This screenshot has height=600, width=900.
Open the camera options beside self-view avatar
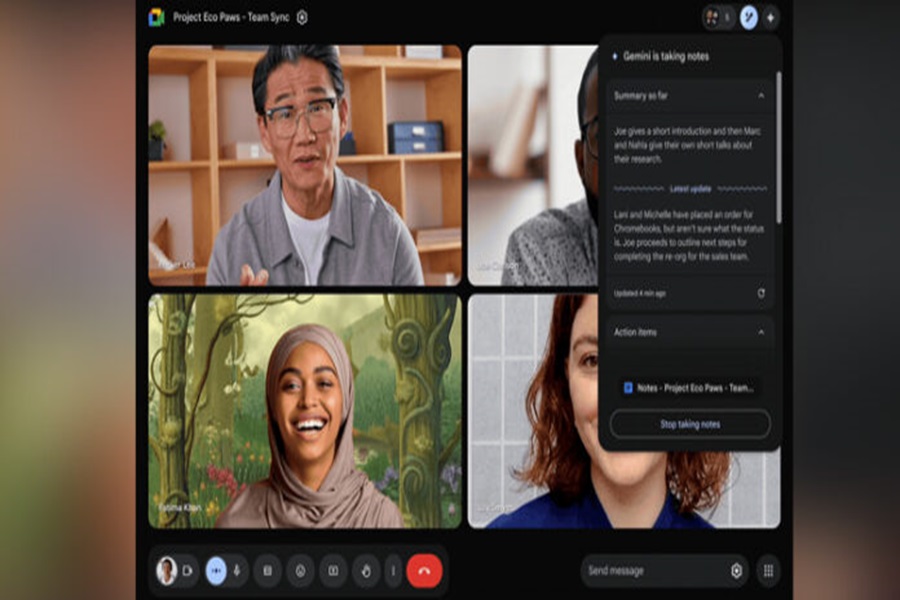point(186,570)
